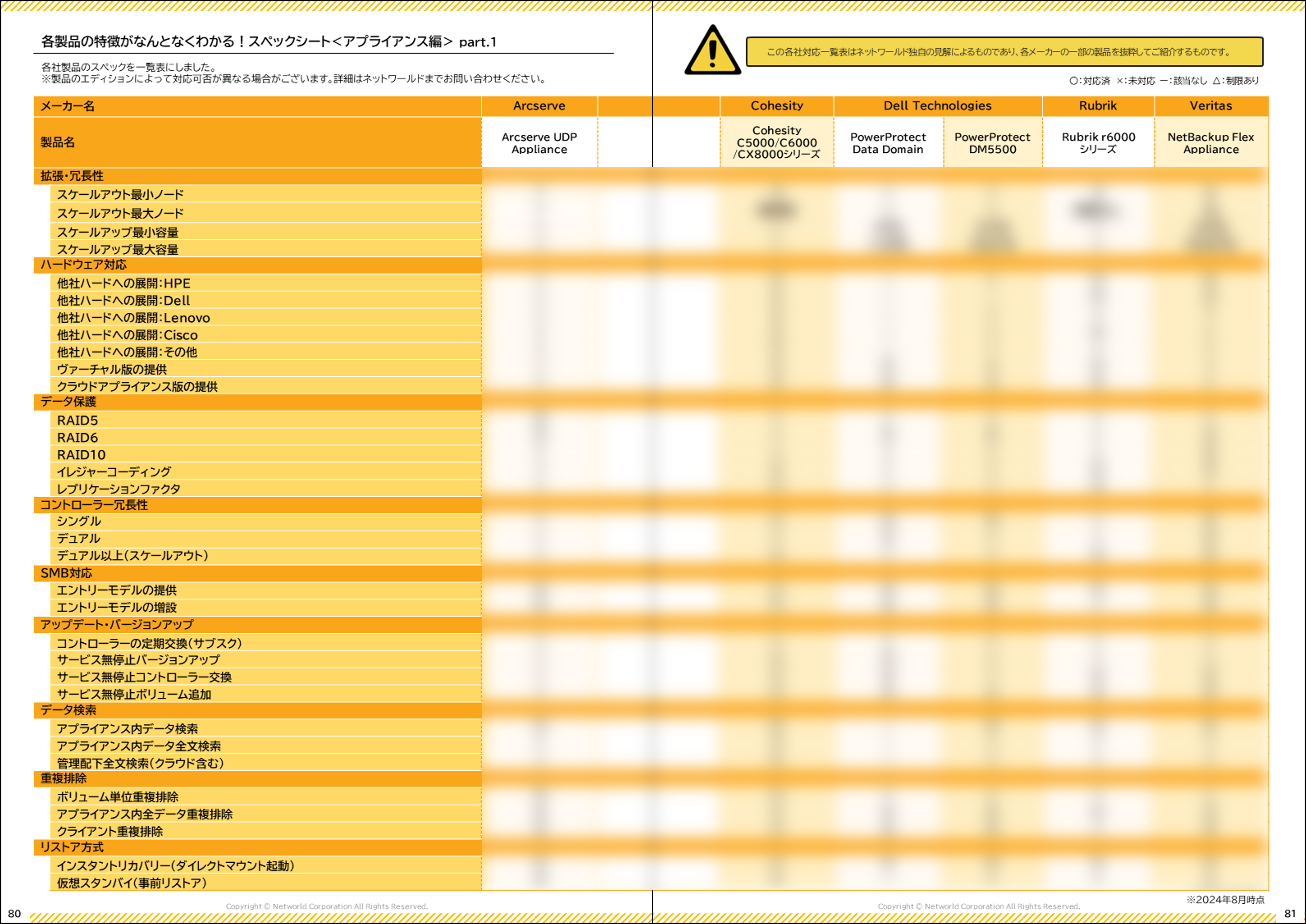Click the レプリケーションファクタ row label
1306x924 pixels.
point(266,488)
